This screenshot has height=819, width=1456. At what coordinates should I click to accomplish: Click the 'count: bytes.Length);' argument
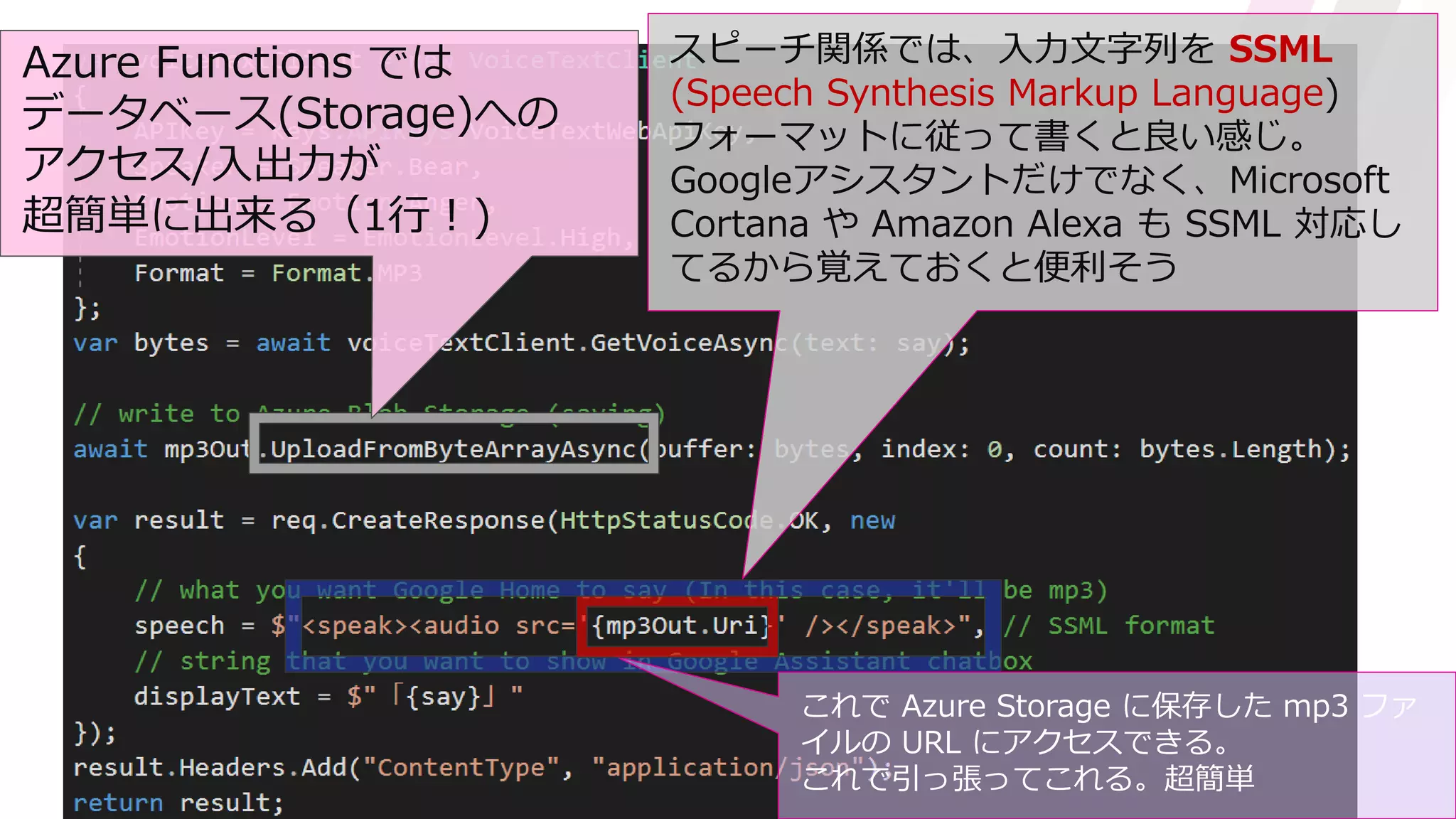(x=1192, y=449)
